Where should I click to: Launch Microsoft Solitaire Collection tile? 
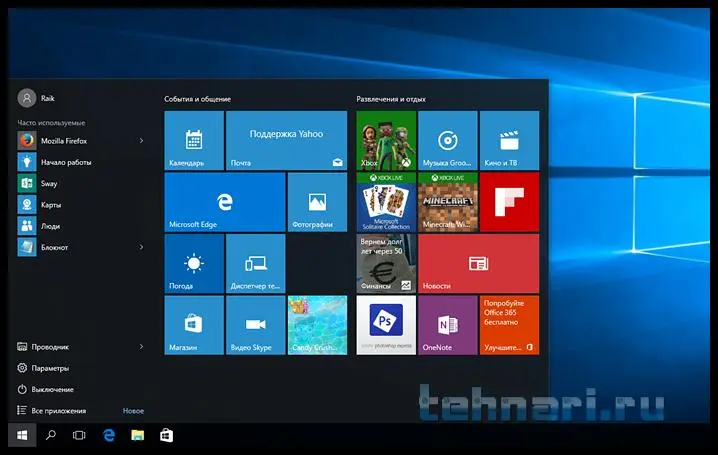(x=386, y=202)
